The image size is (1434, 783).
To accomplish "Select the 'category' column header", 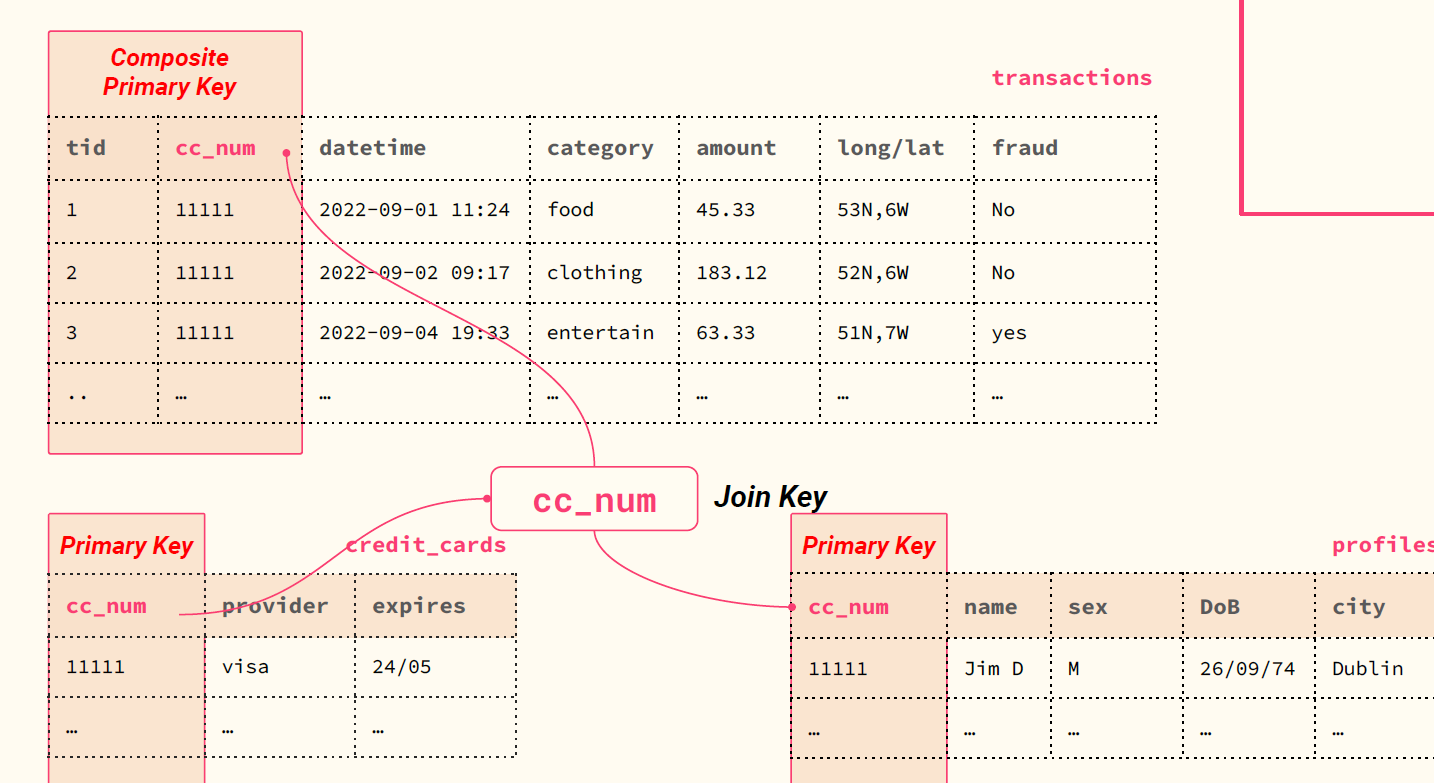I will tap(600, 148).
